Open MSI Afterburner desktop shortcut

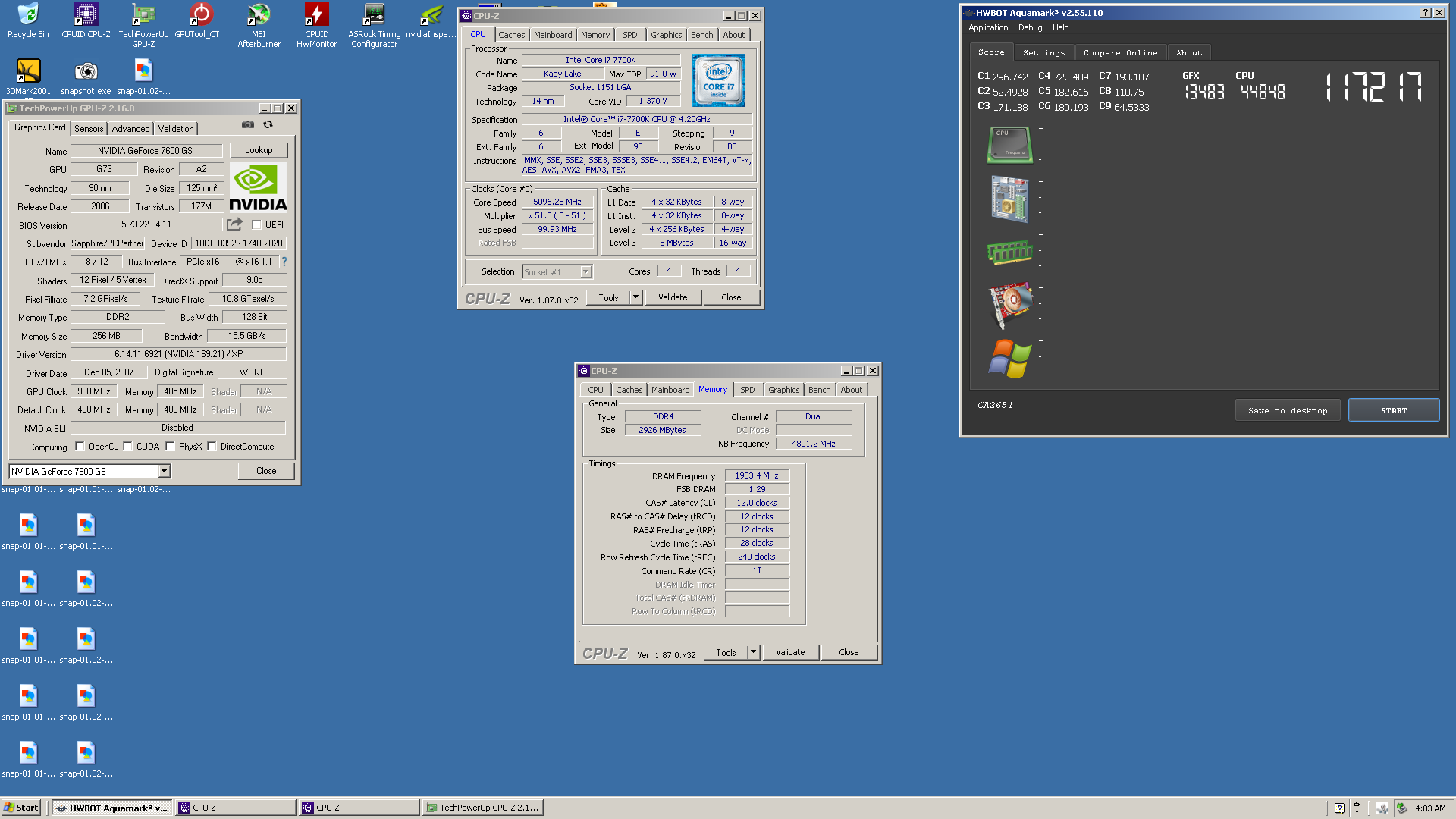(x=259, y=25)
